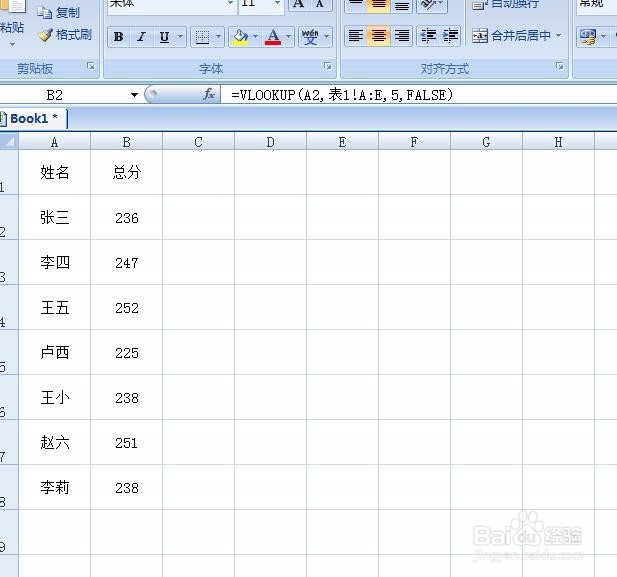Screen dimensions: 617x577
Task: Toggle italic formatting
Action: click(141, 37)
